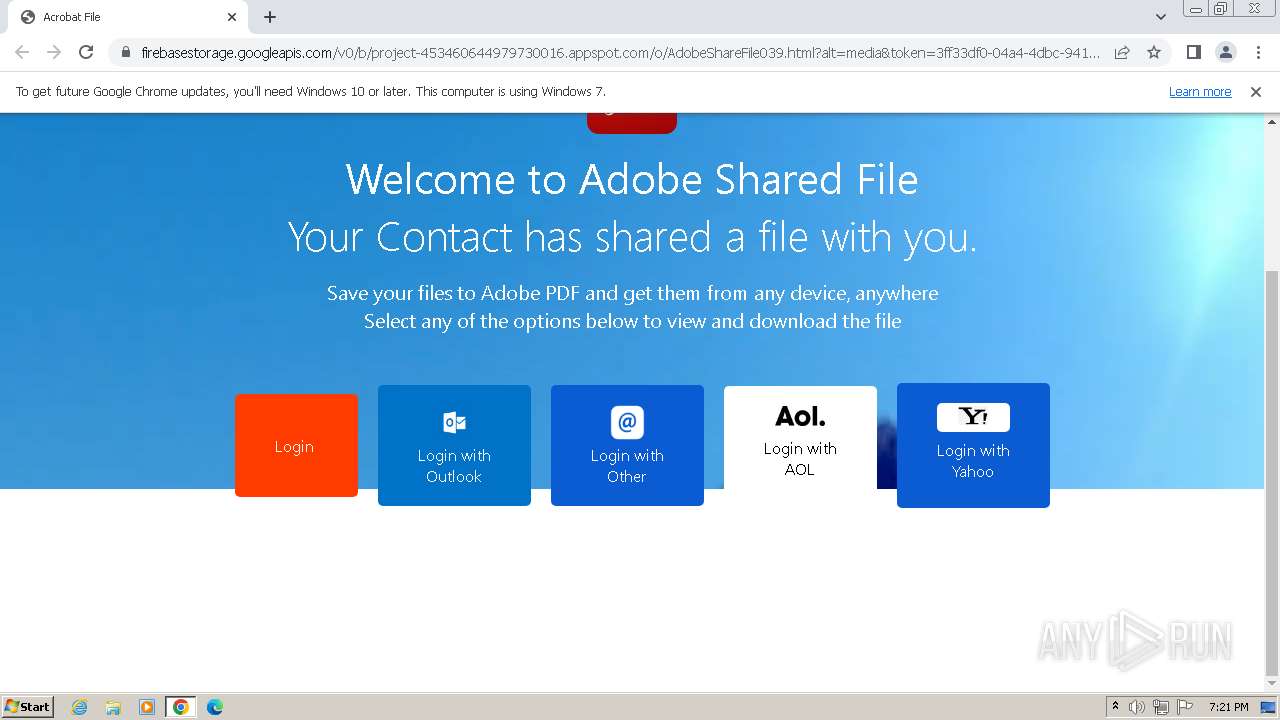Viewport: 1280px width, 720px height.
Task: Launch Internet Explorer from taskbar
Action: (80, 707)
